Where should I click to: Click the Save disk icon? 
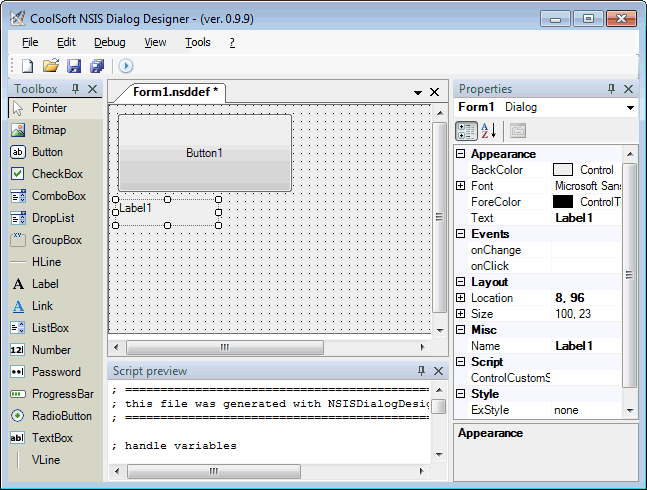74,66
